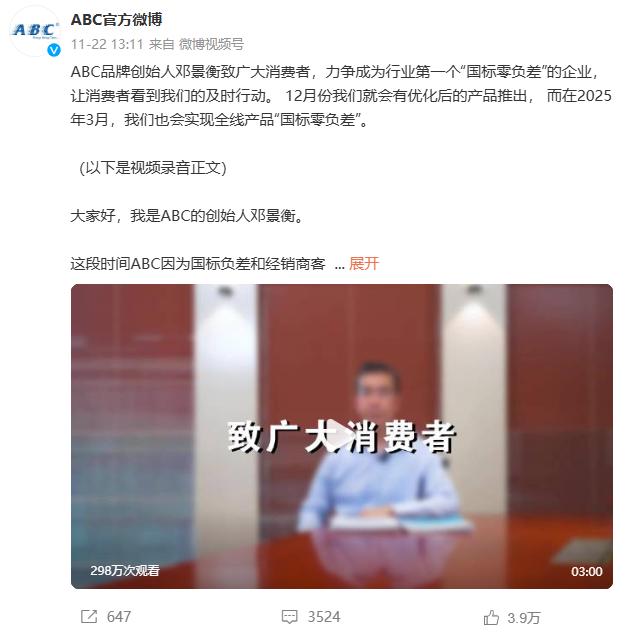Screen dimensions: 625x636
Task: Click the 大家好，我是ABC的创始人 greeting line
Action: tap(187, 216)
